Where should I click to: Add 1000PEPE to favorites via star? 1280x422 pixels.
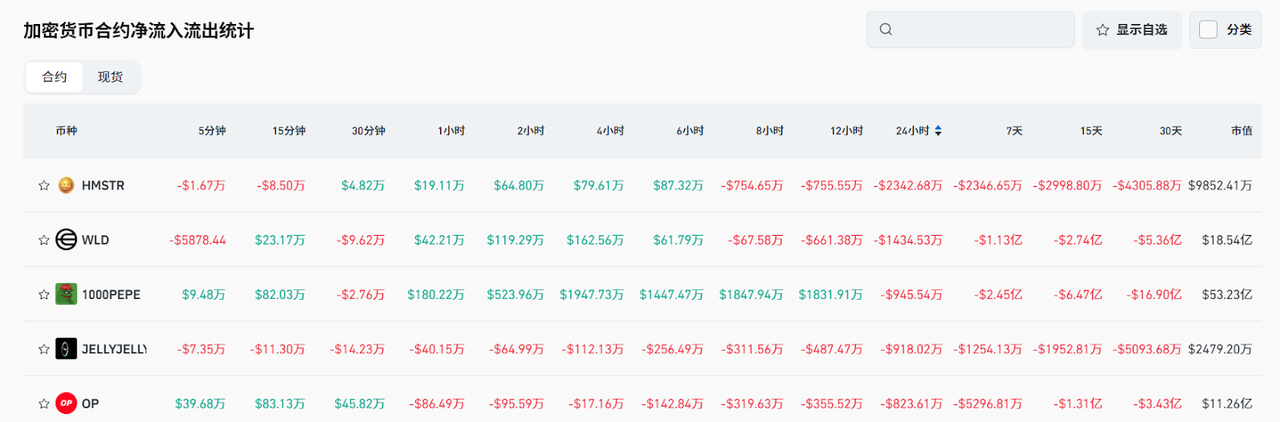coord(44,295)
